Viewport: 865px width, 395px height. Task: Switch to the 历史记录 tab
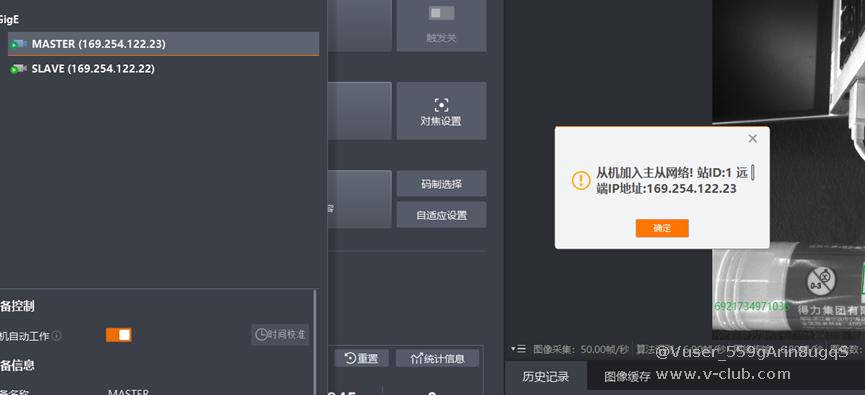[x=546, y=377]
